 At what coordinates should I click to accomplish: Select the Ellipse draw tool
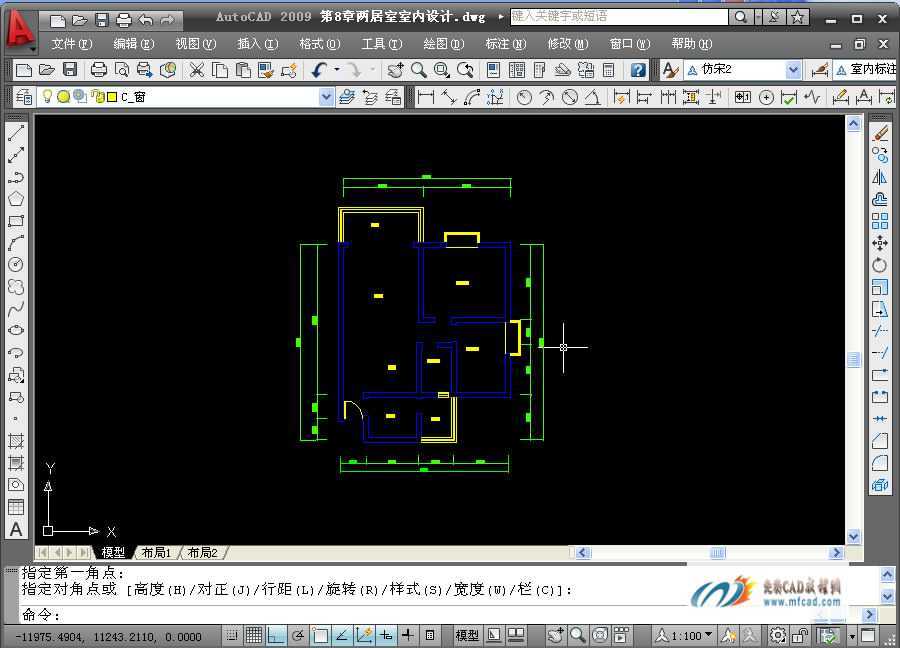[16, 330]
